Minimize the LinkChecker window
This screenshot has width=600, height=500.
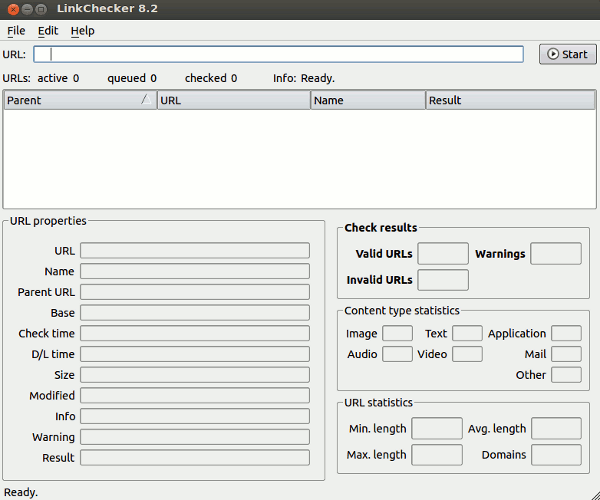click(27, 9)
